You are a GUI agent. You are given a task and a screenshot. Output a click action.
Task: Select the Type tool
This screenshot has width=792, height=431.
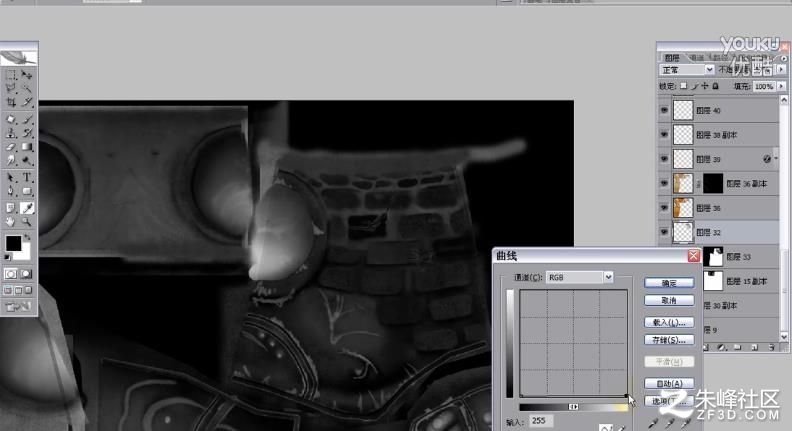point(27,177)
